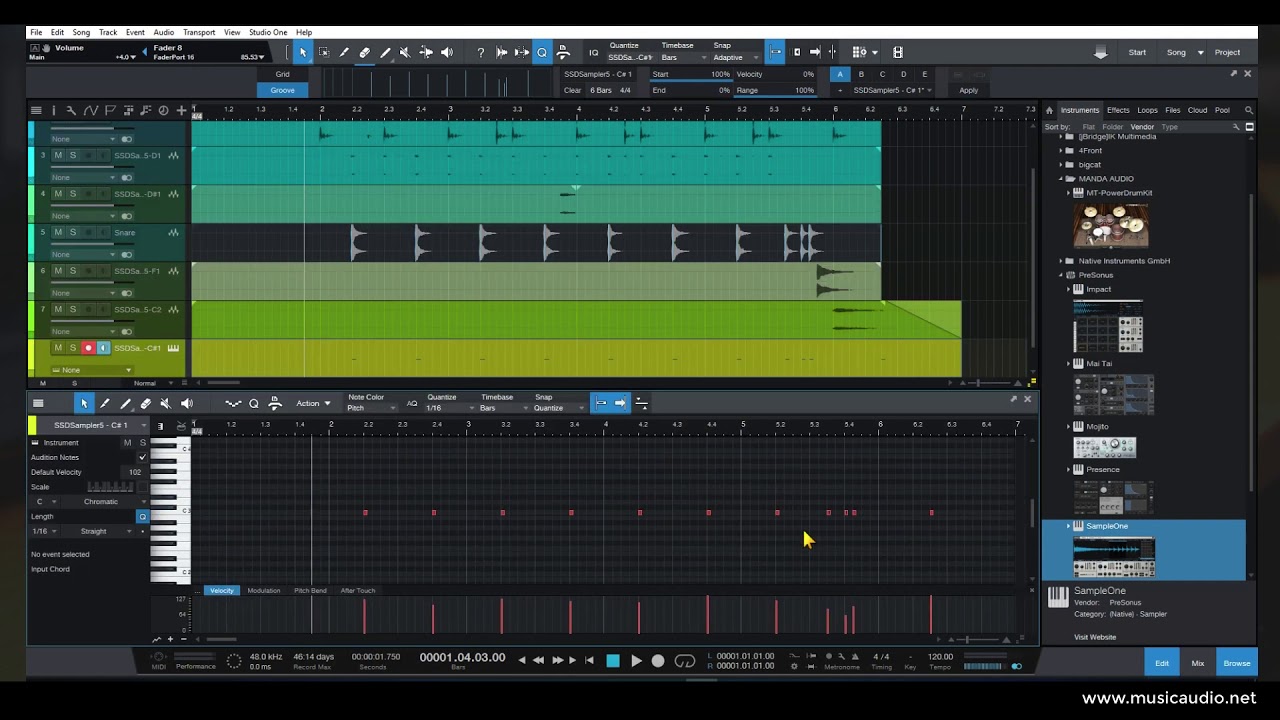Click the Play button in transport
The height and width of the screenshot is (720, 1280).
(x=635, y=661)
